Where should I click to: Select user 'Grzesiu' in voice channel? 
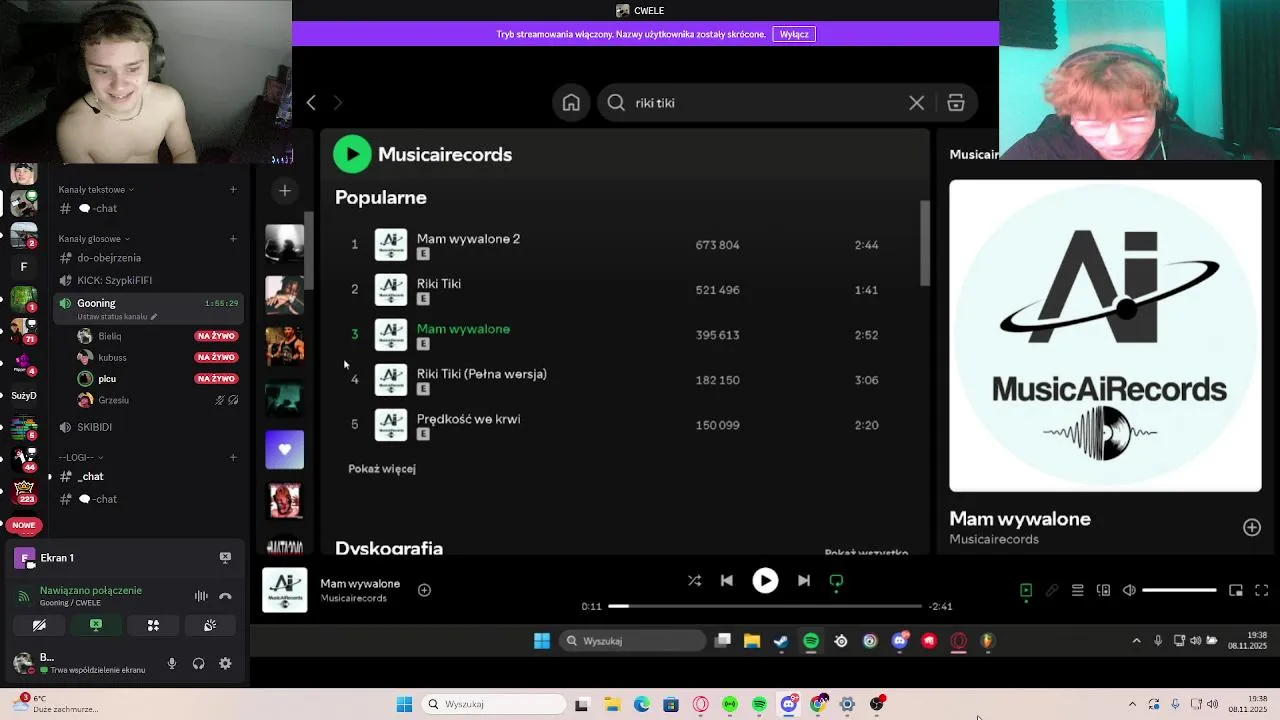[114, 400]
